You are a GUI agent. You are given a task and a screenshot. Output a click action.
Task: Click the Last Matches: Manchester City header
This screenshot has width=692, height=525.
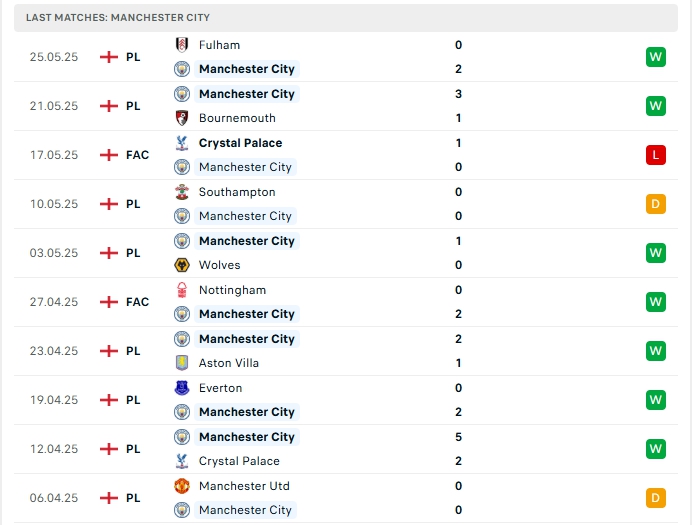tap(118, 17)
